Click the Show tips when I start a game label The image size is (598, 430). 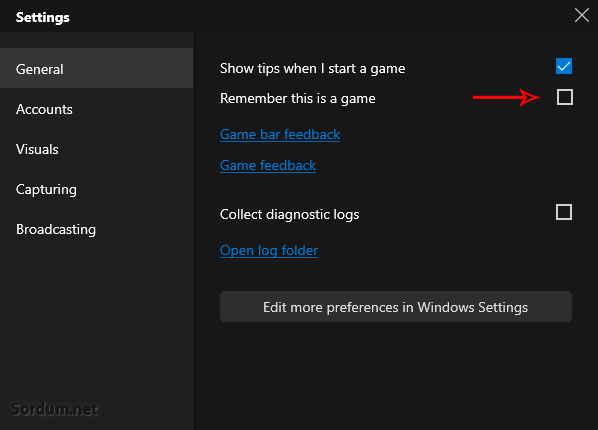tap(312, 69)
